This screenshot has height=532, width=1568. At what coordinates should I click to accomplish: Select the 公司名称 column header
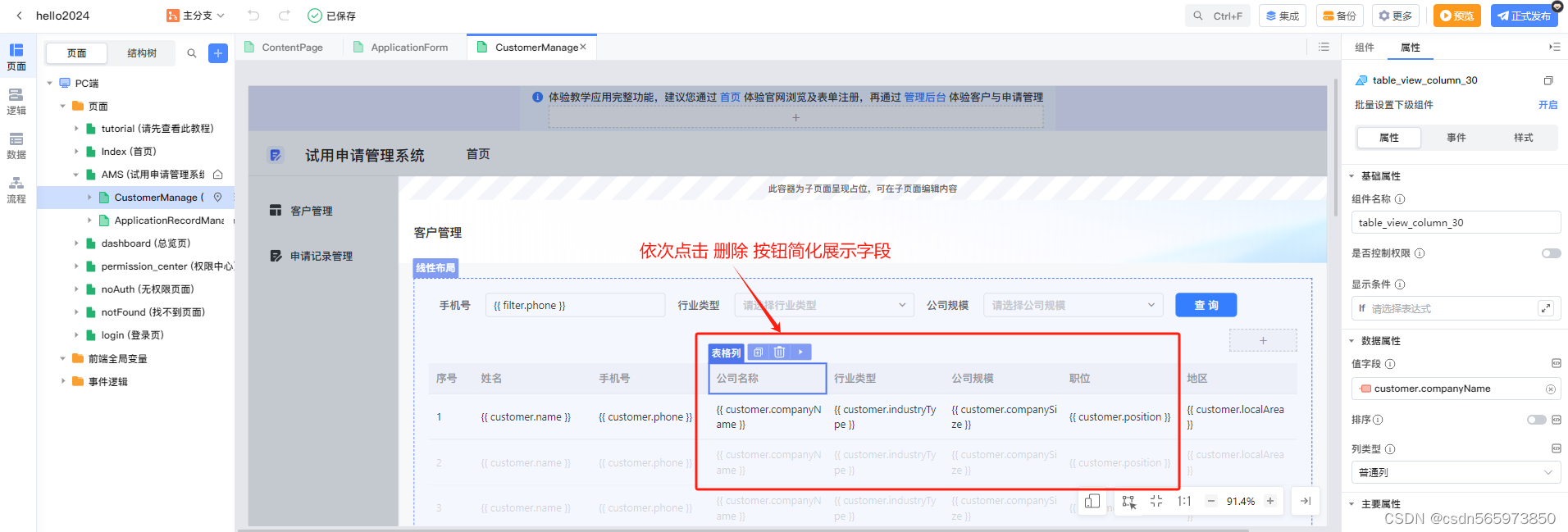coord(767,378)
